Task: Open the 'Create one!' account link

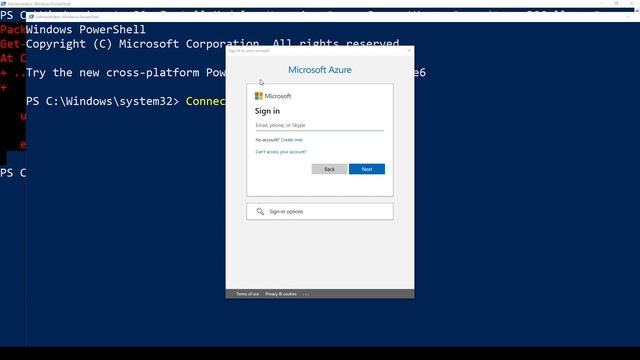Action: (x=292, y=140)
